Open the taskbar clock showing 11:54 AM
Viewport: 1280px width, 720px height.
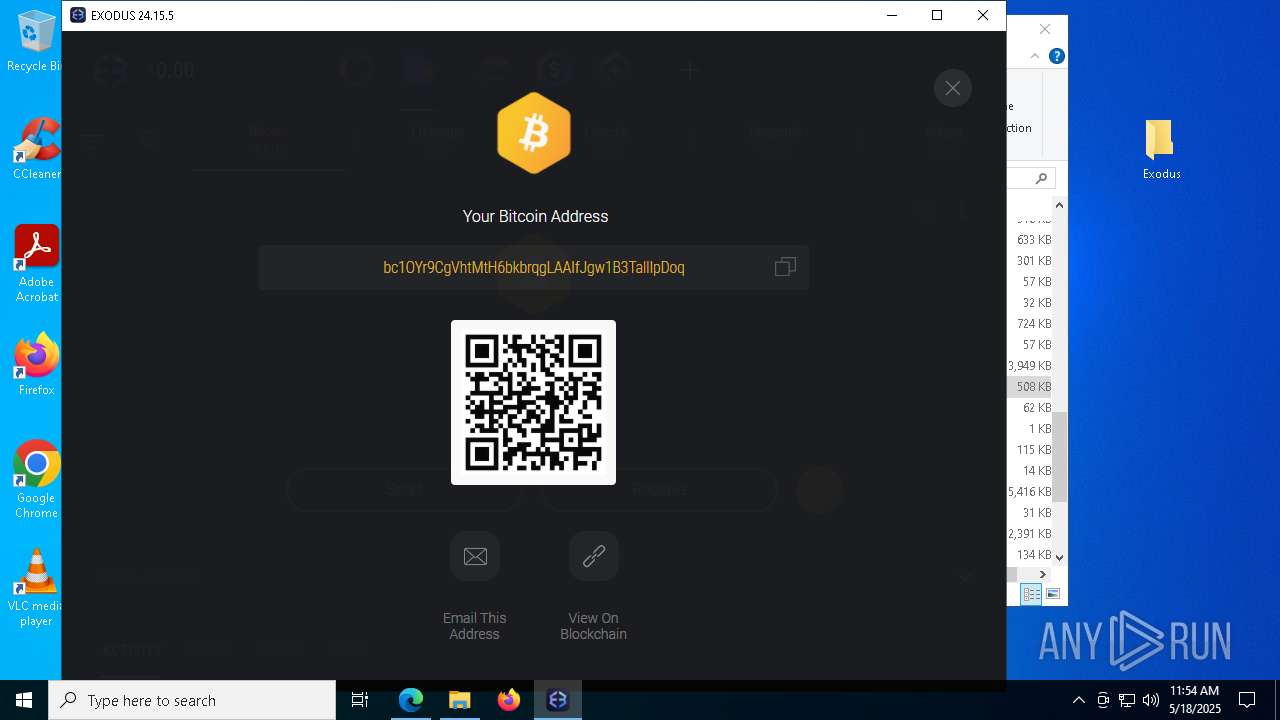pos(1195,700)
